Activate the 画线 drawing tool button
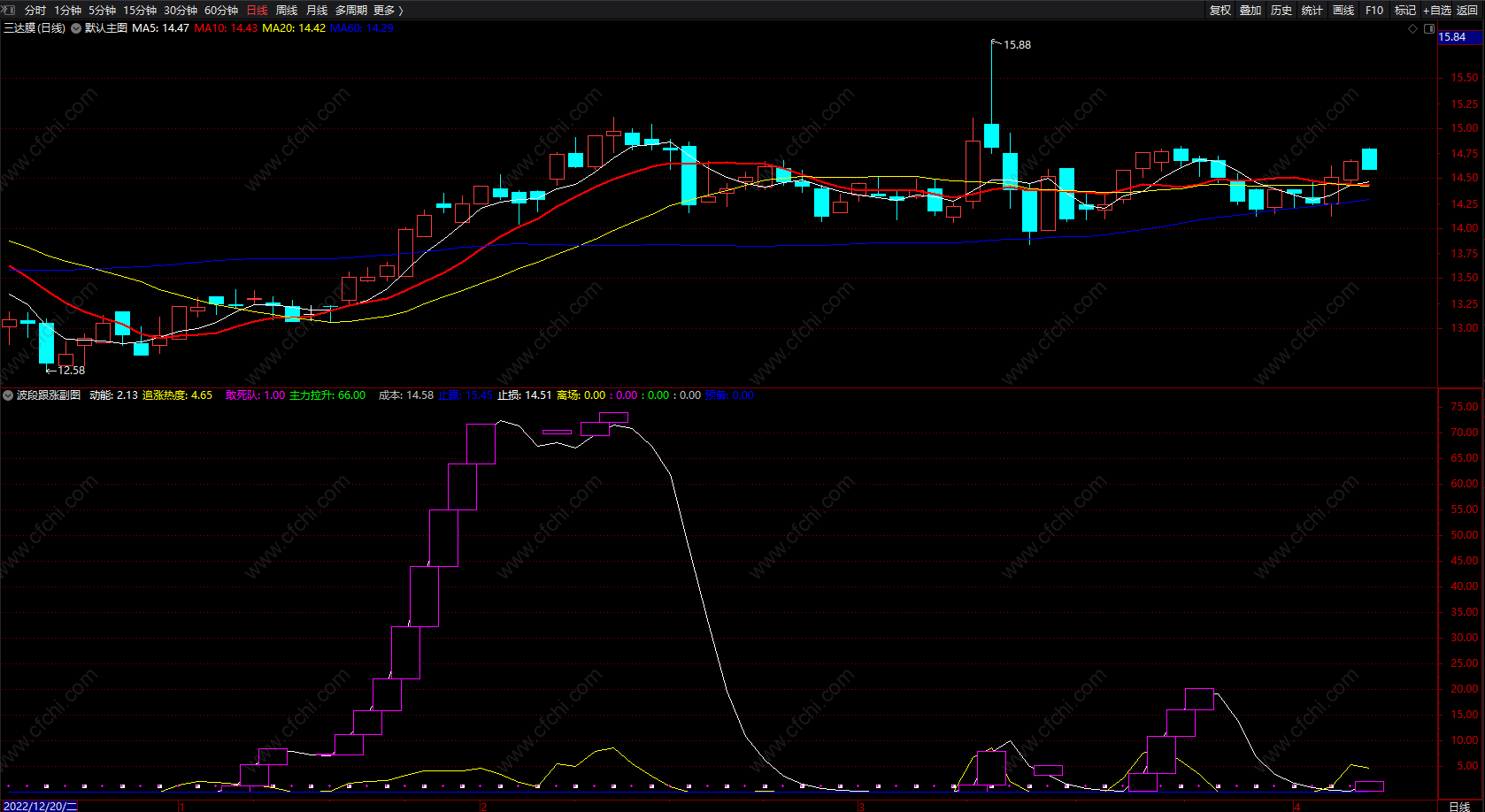 click(1343, 11)
